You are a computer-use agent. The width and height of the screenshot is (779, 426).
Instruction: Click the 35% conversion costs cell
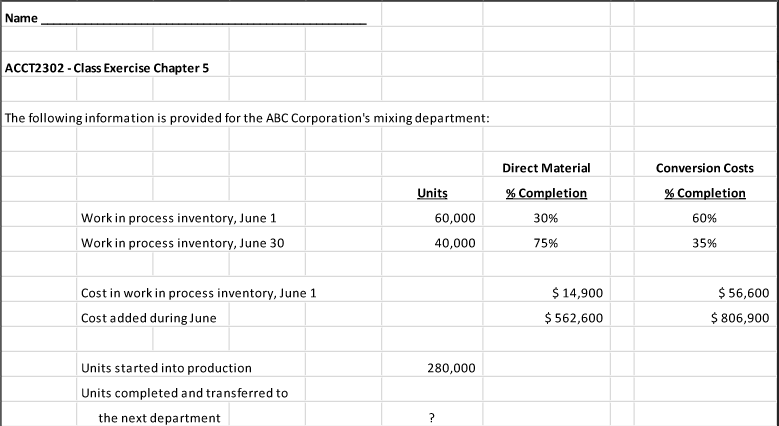click(704, 243)
